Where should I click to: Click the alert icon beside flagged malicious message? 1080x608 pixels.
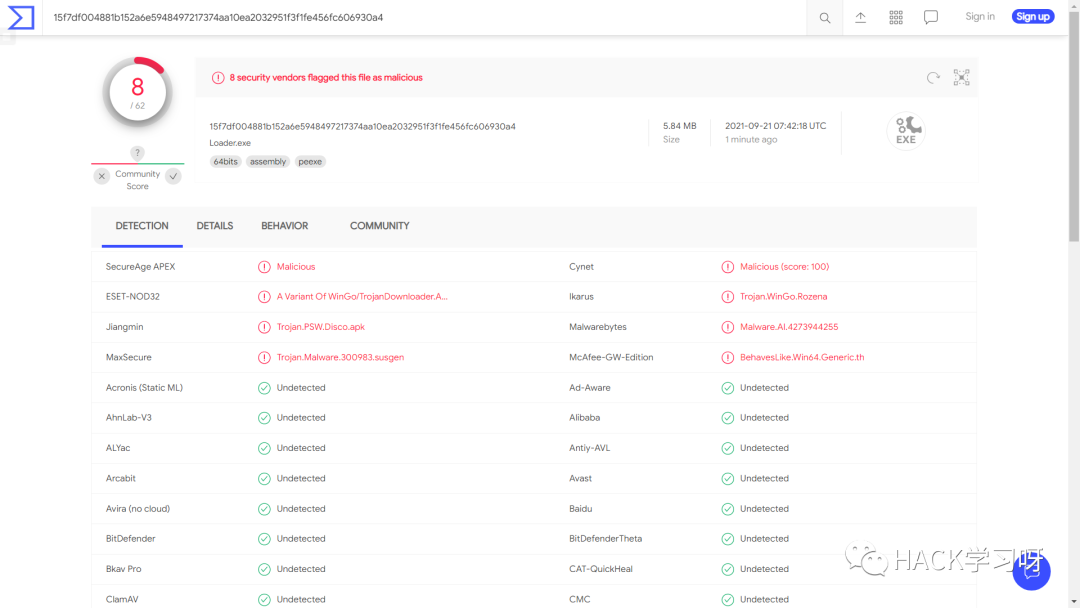pos(218,78)
